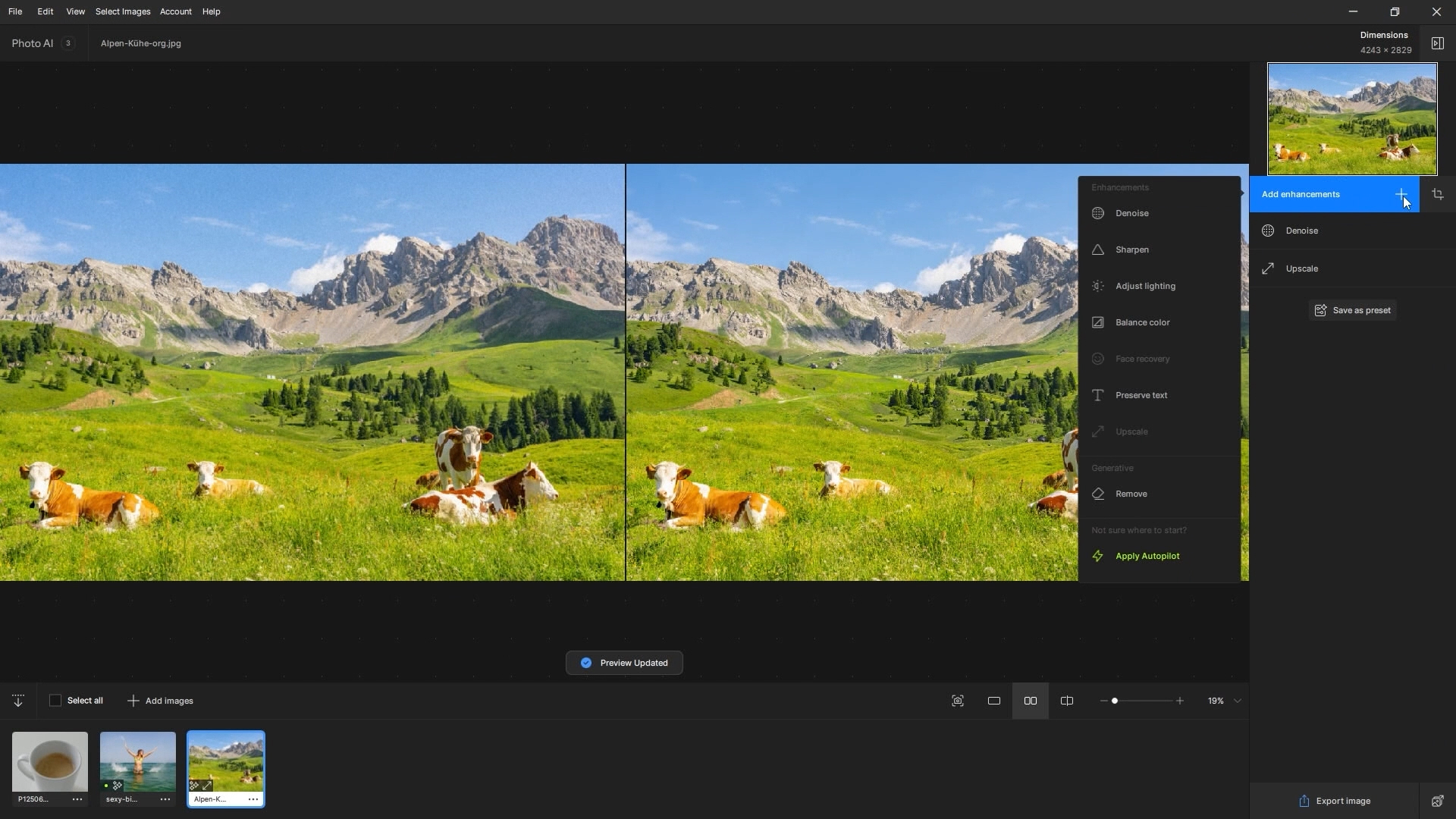
Task: Select split slider view icon
Action: (x=1066, y=701)
